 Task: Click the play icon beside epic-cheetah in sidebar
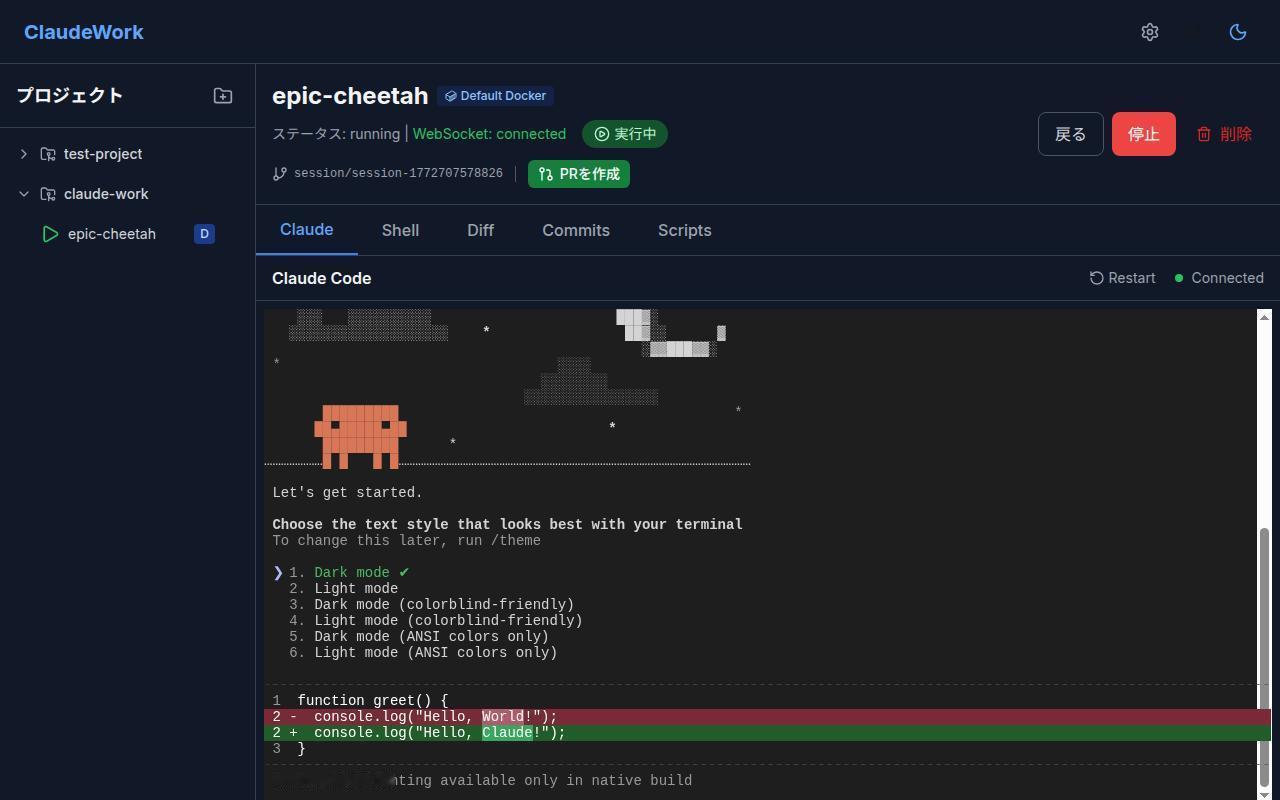click(x=50, y=234)
